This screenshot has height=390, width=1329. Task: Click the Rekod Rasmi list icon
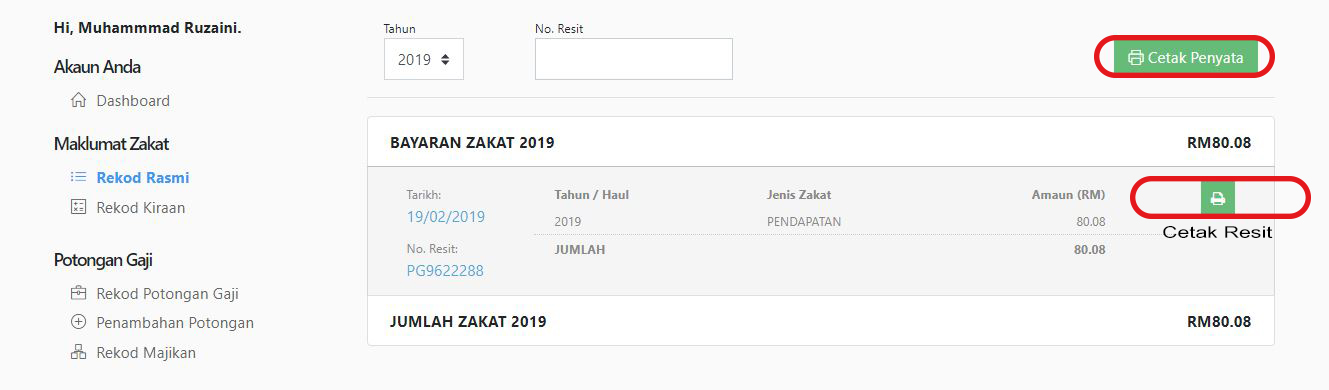78,178
